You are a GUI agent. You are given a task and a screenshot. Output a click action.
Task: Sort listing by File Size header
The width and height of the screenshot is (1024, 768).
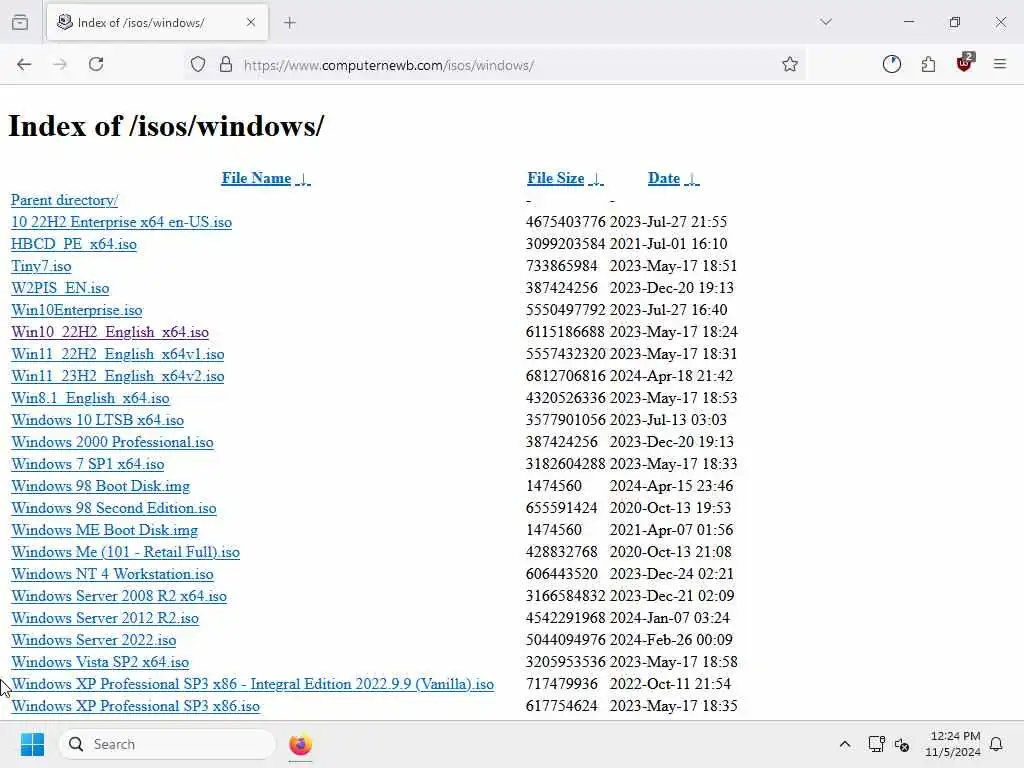pos(556,178)
